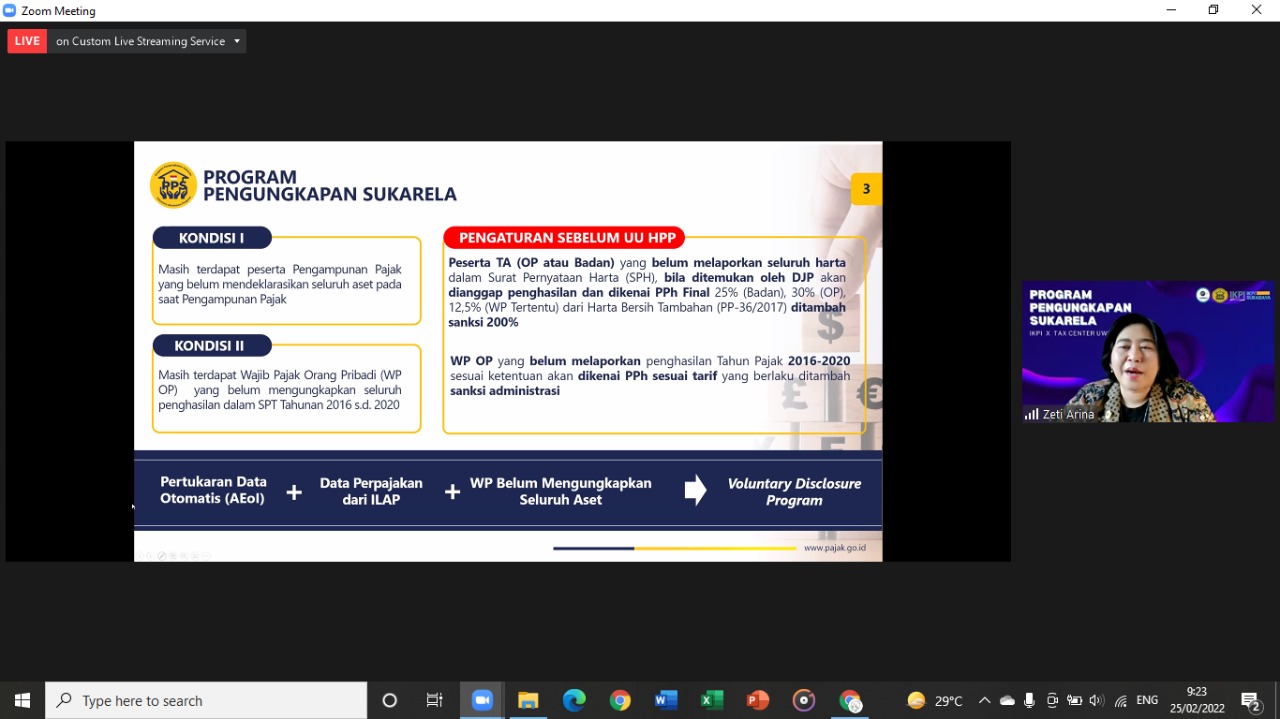Click the www.pajak.go.id link on slide
This screenshot has width=1280, height=719.
click(835, 548)
